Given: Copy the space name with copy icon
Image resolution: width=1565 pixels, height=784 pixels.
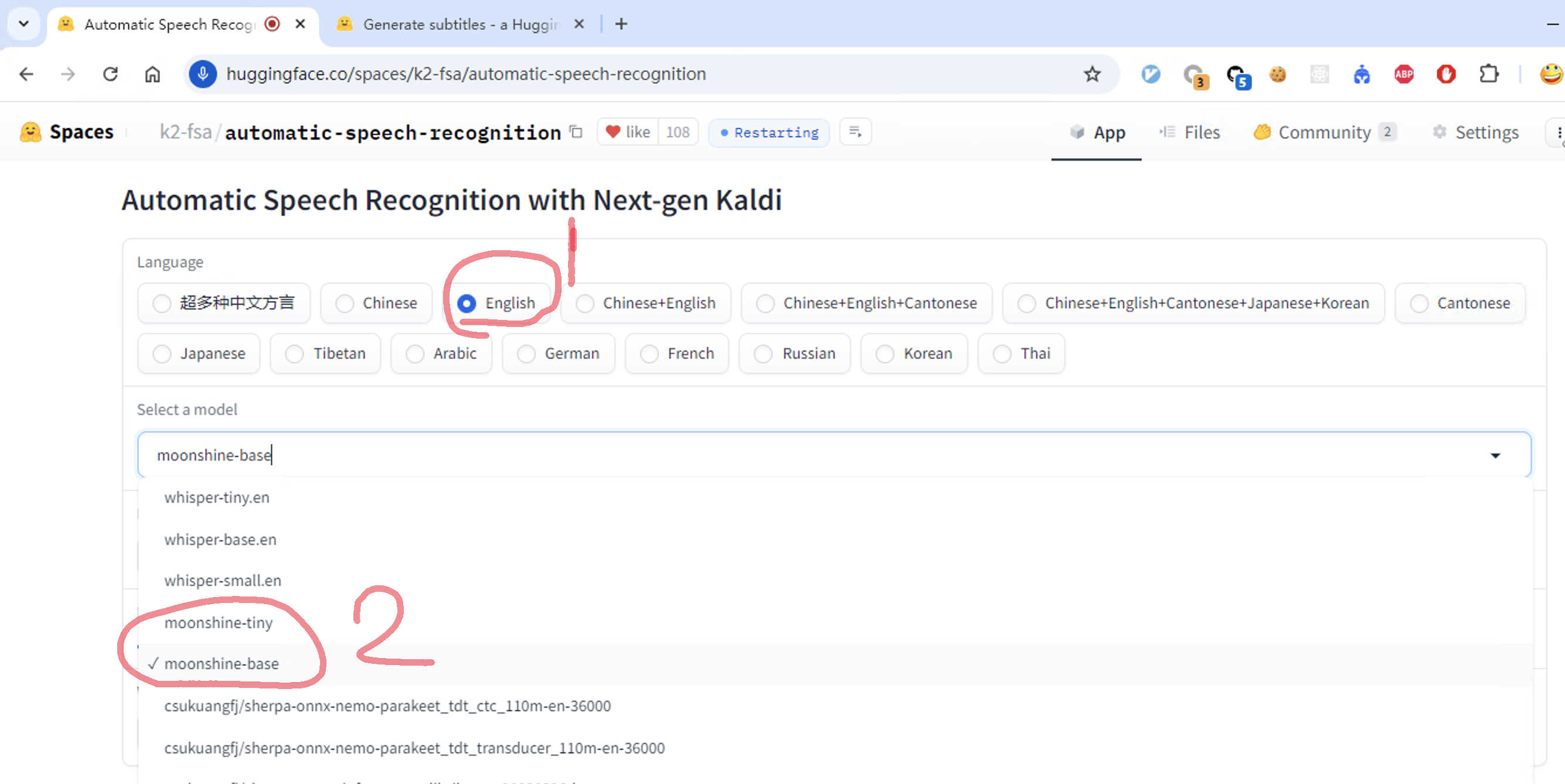Looking at the screenshot, I should click(576, 132).
